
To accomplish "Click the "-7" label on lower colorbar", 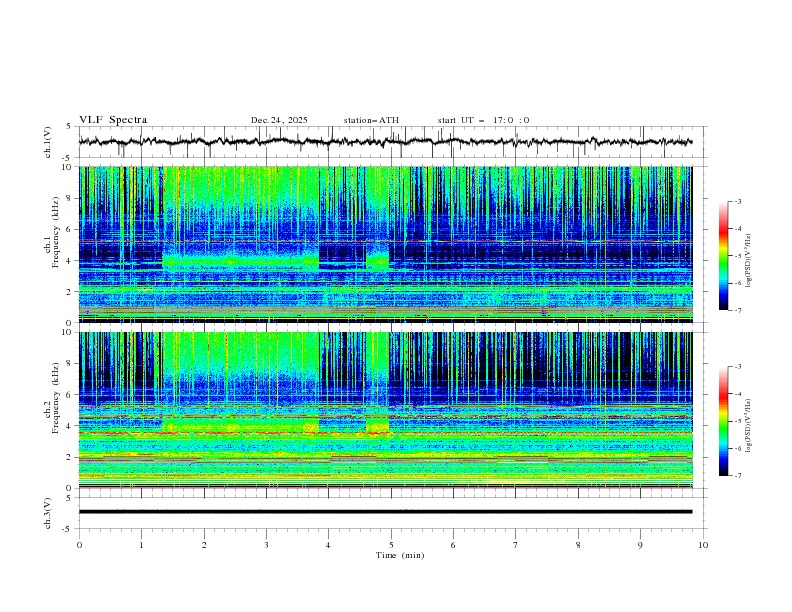I will click(x=738, y=475).
